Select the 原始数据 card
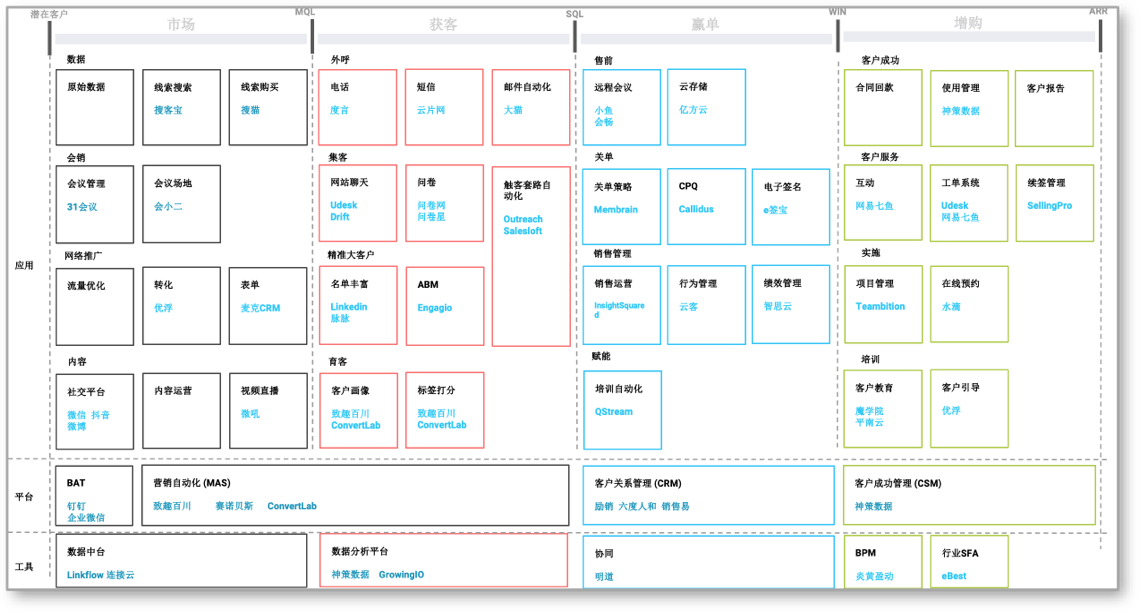The height and width of the screenshot is (612, 1140). tap(95, 108)
